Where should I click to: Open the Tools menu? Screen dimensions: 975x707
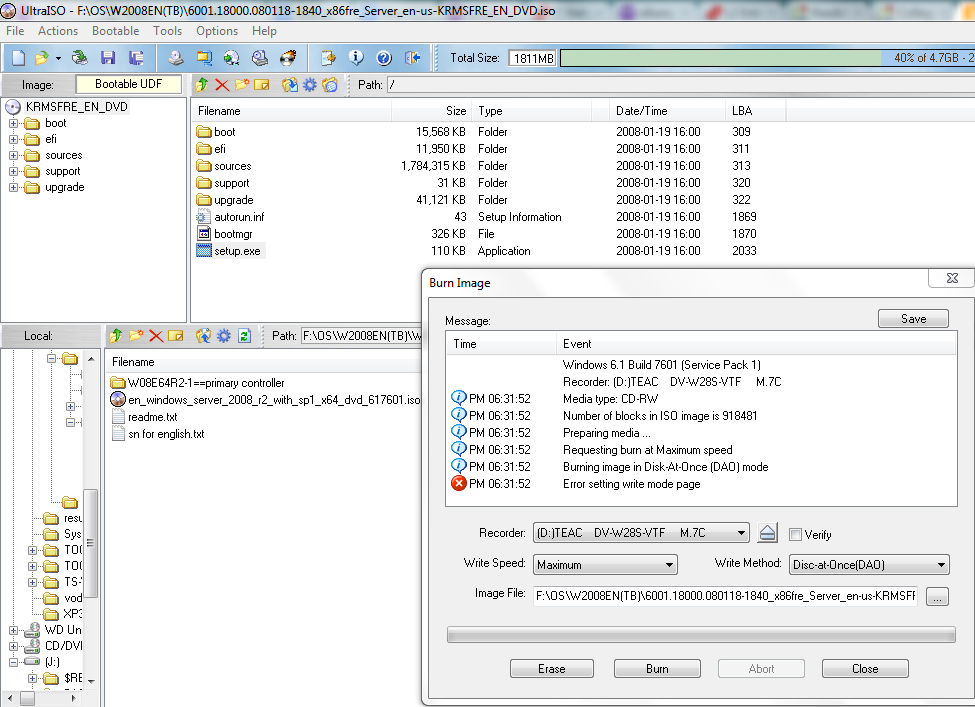tap(167, 31)
